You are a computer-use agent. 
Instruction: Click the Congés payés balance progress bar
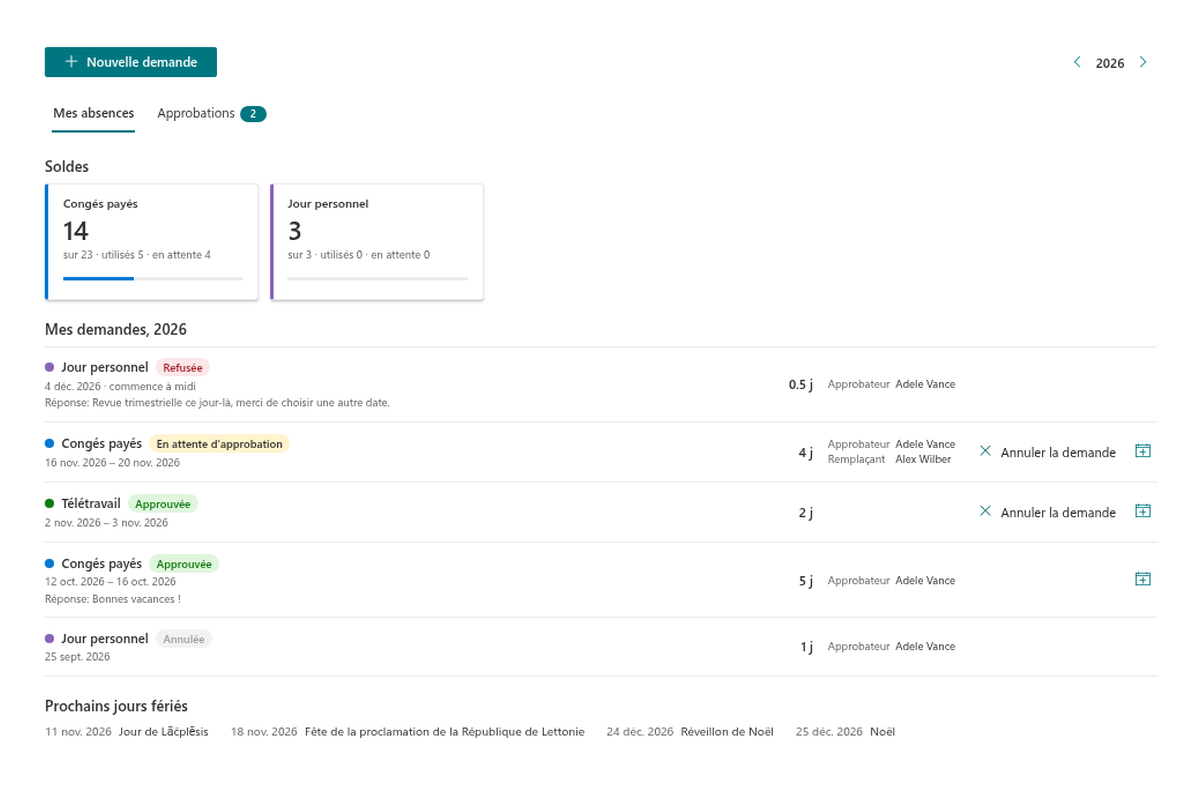point(153,278)
